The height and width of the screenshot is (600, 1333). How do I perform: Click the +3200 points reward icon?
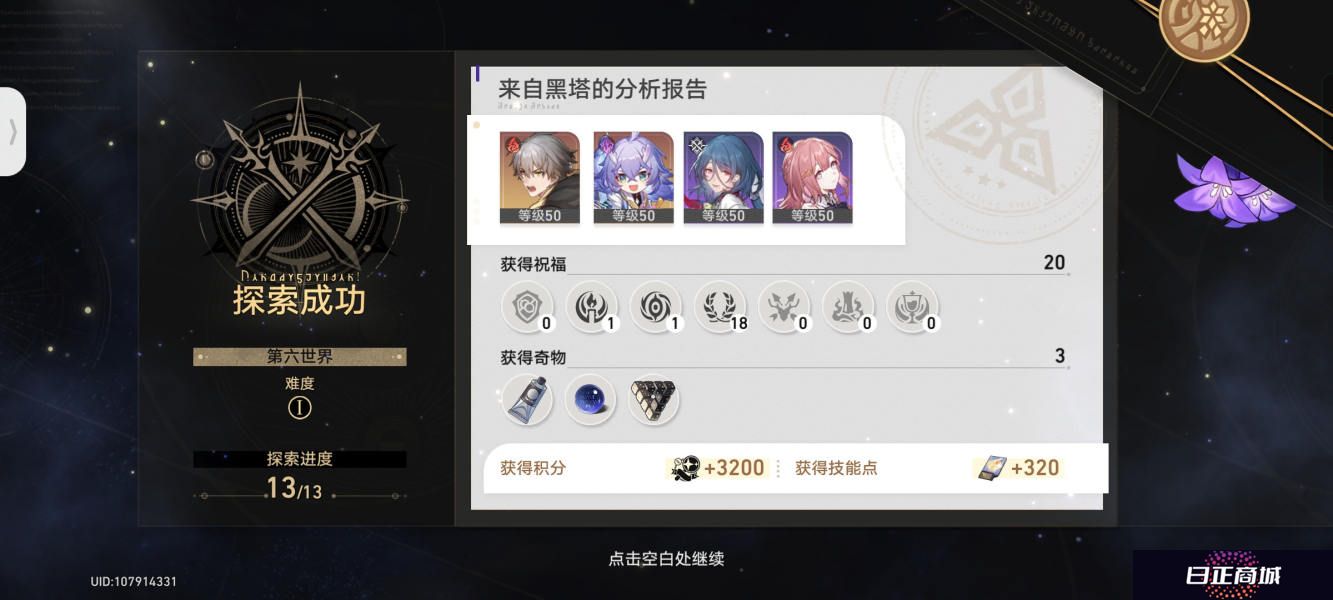click(685, 468)
